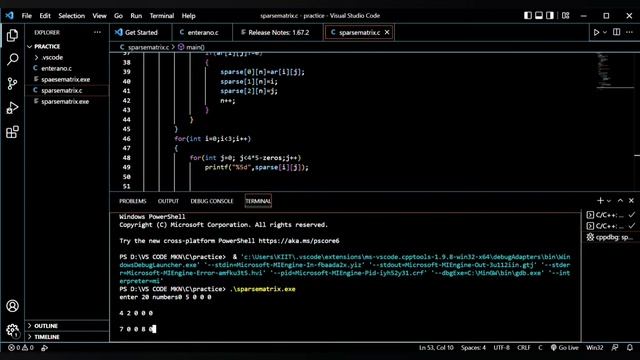Collapse the PRACTICE folder section
The height and width of the screenshot is (360, 640).
pyautogui.click(x=67, y=47)
